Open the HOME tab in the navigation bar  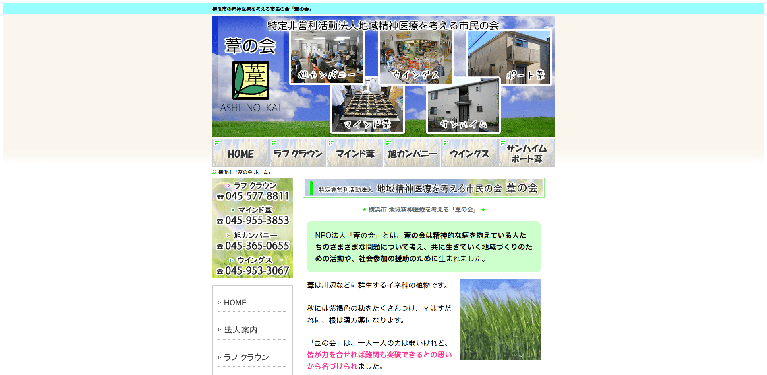coord(240,153)
